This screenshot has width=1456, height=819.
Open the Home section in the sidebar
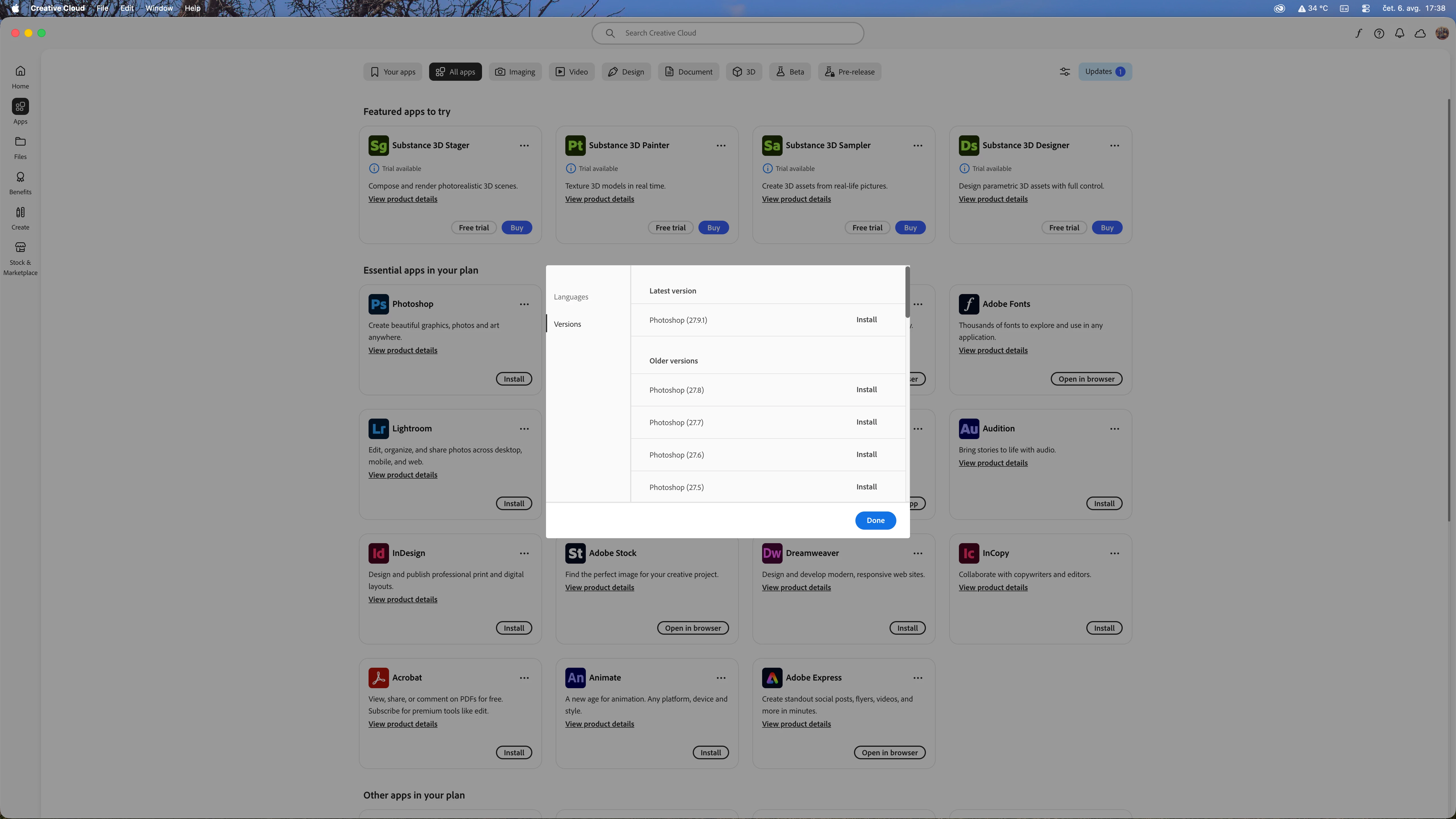pos(20,77)
